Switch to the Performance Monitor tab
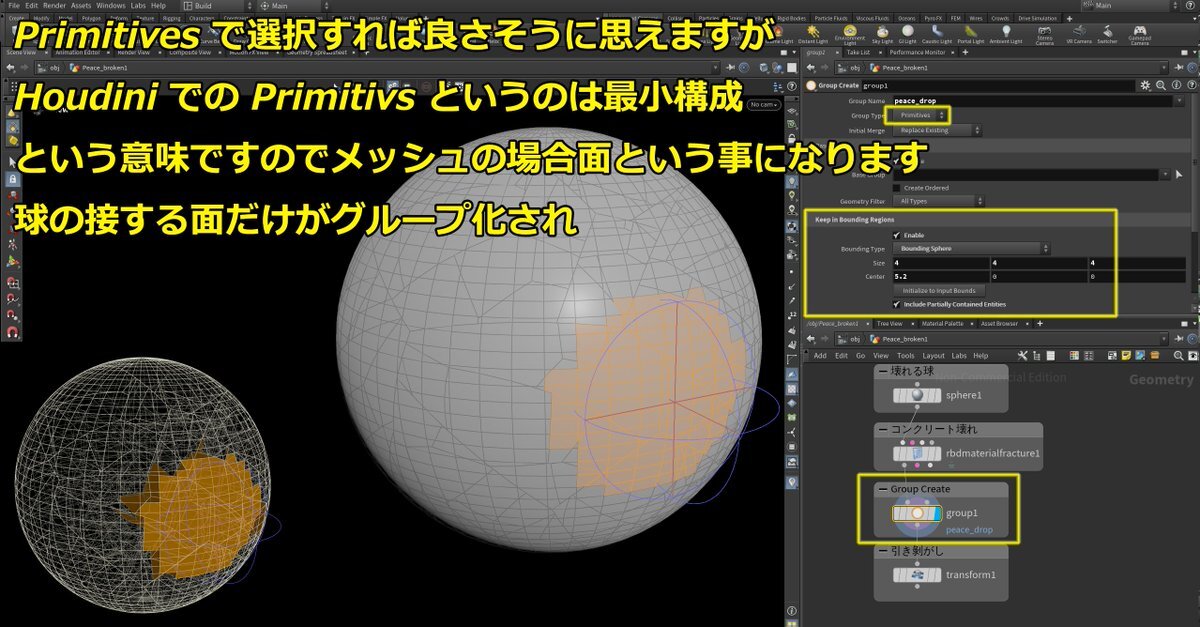1200x627 pixels. (x=916, y=50)
